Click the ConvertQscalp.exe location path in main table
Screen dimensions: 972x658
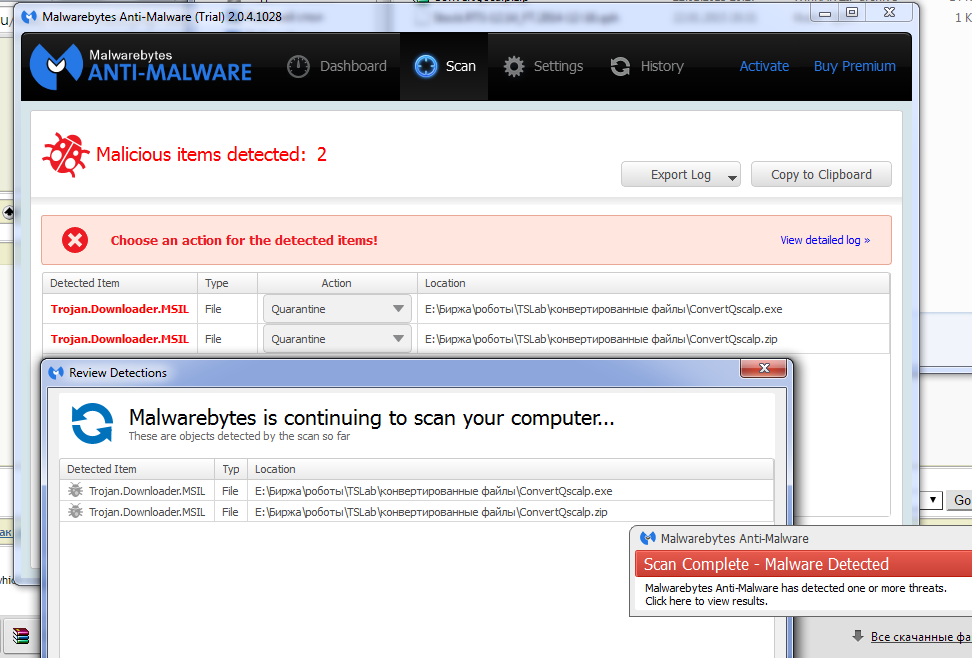click(x=603, y=309)
